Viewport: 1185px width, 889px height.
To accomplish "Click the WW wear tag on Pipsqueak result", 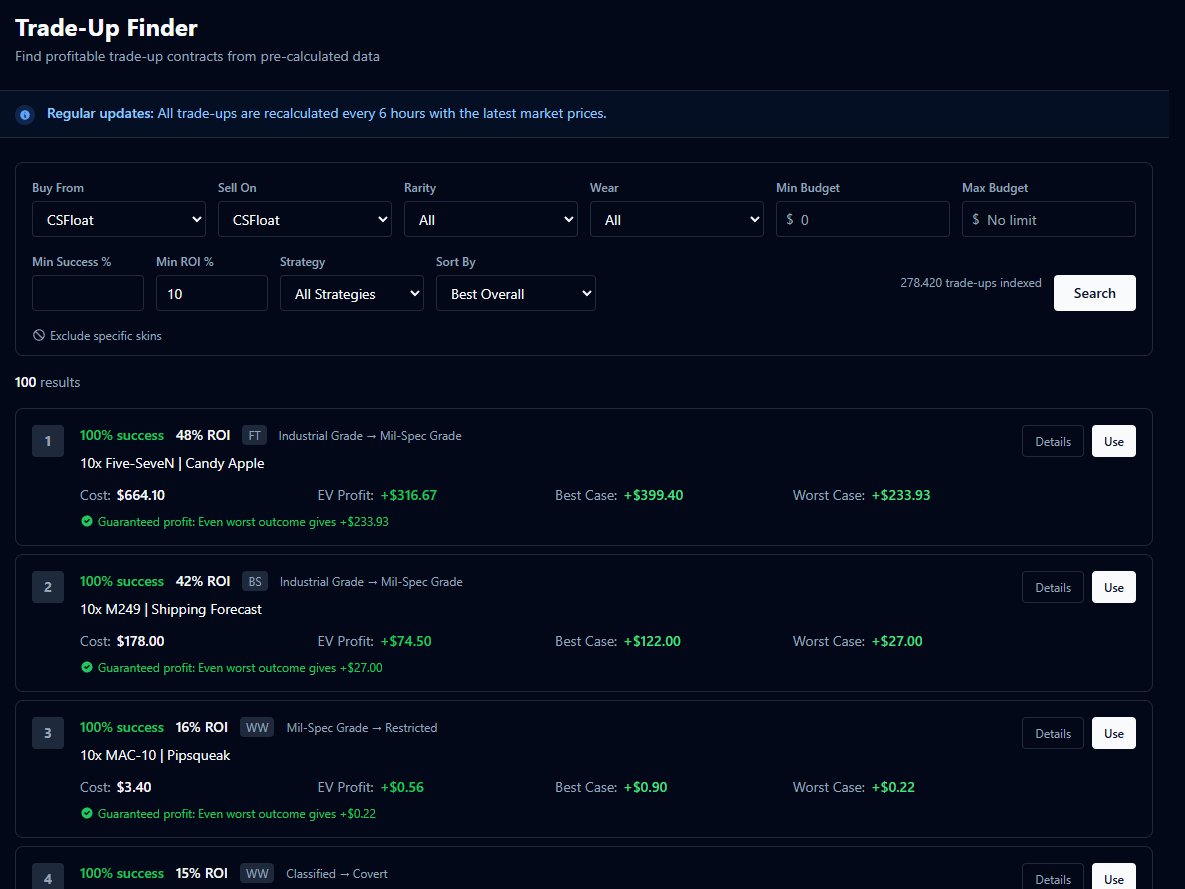I will (x=257, y=727).
